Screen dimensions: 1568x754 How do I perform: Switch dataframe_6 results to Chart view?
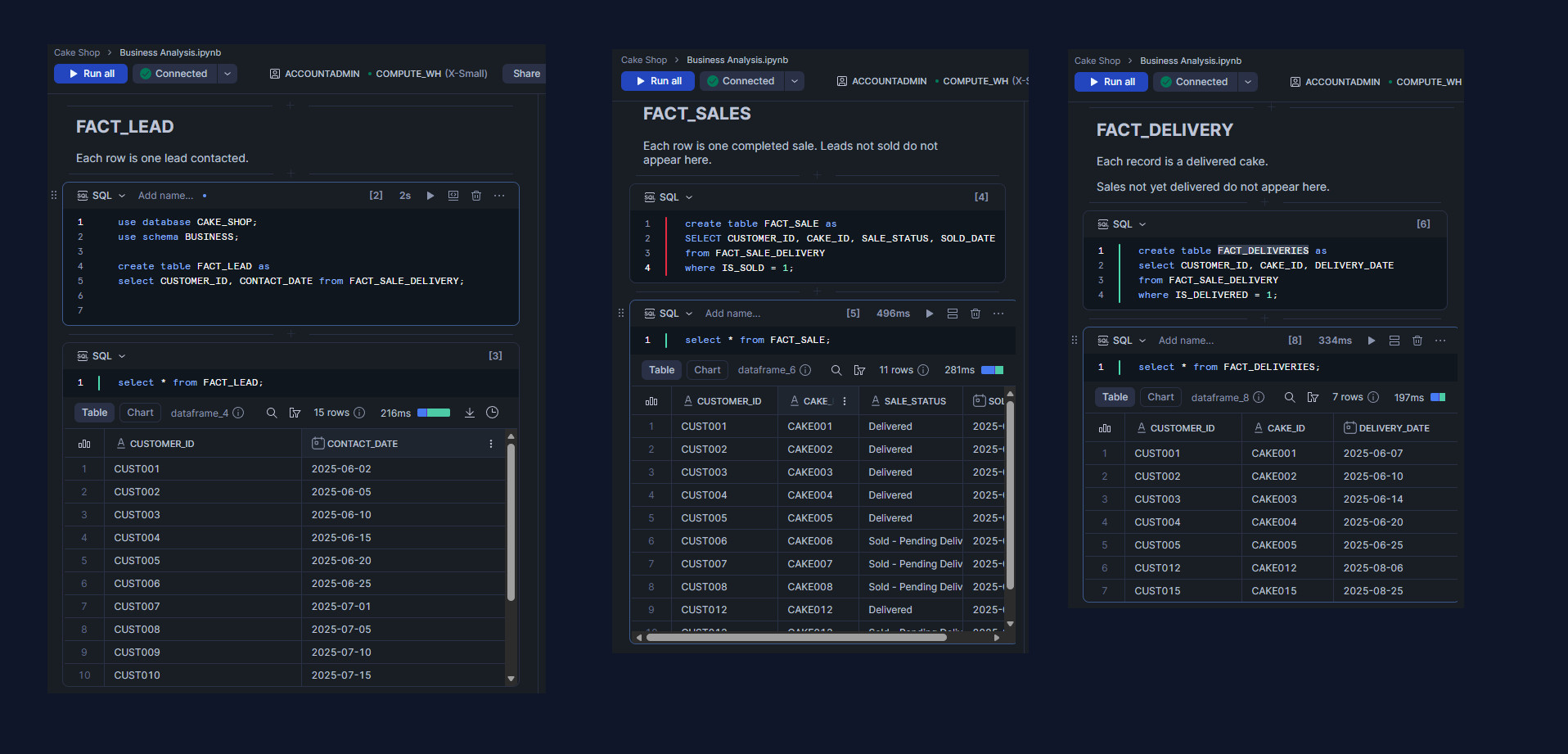point(707,370)
